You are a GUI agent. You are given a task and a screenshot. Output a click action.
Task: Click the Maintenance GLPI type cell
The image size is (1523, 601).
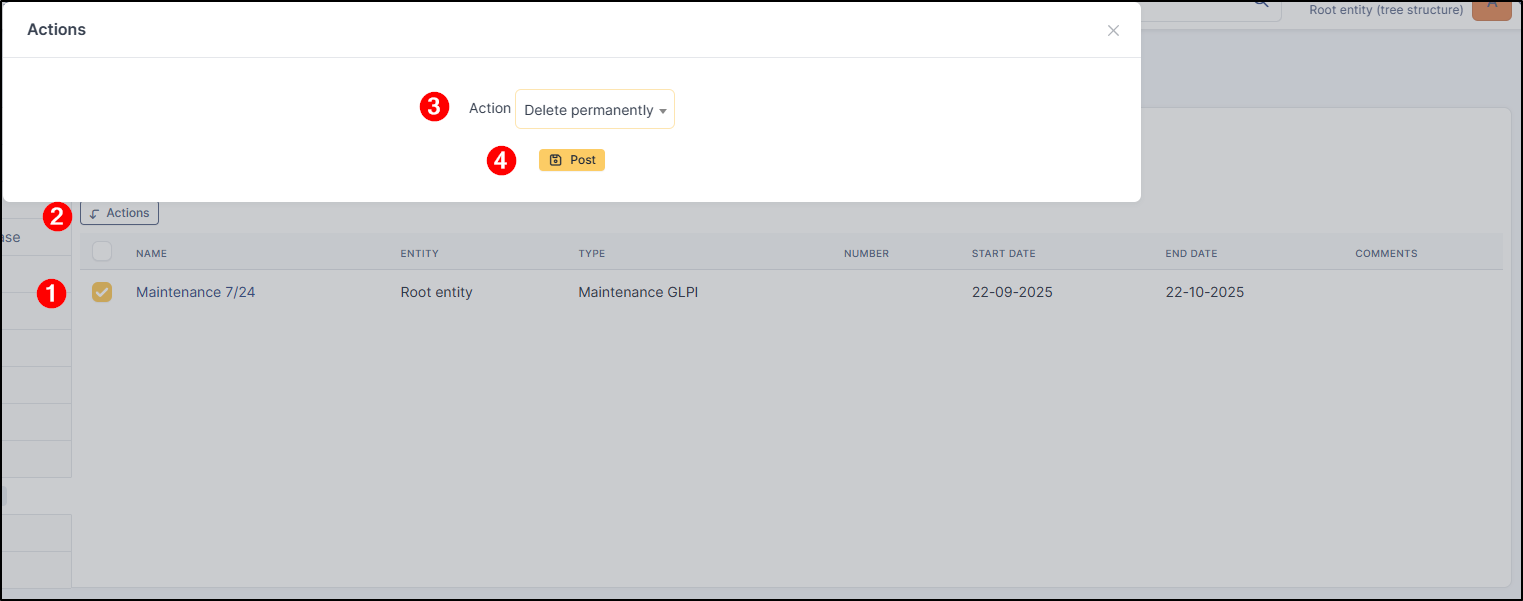(x=638, y=292)
